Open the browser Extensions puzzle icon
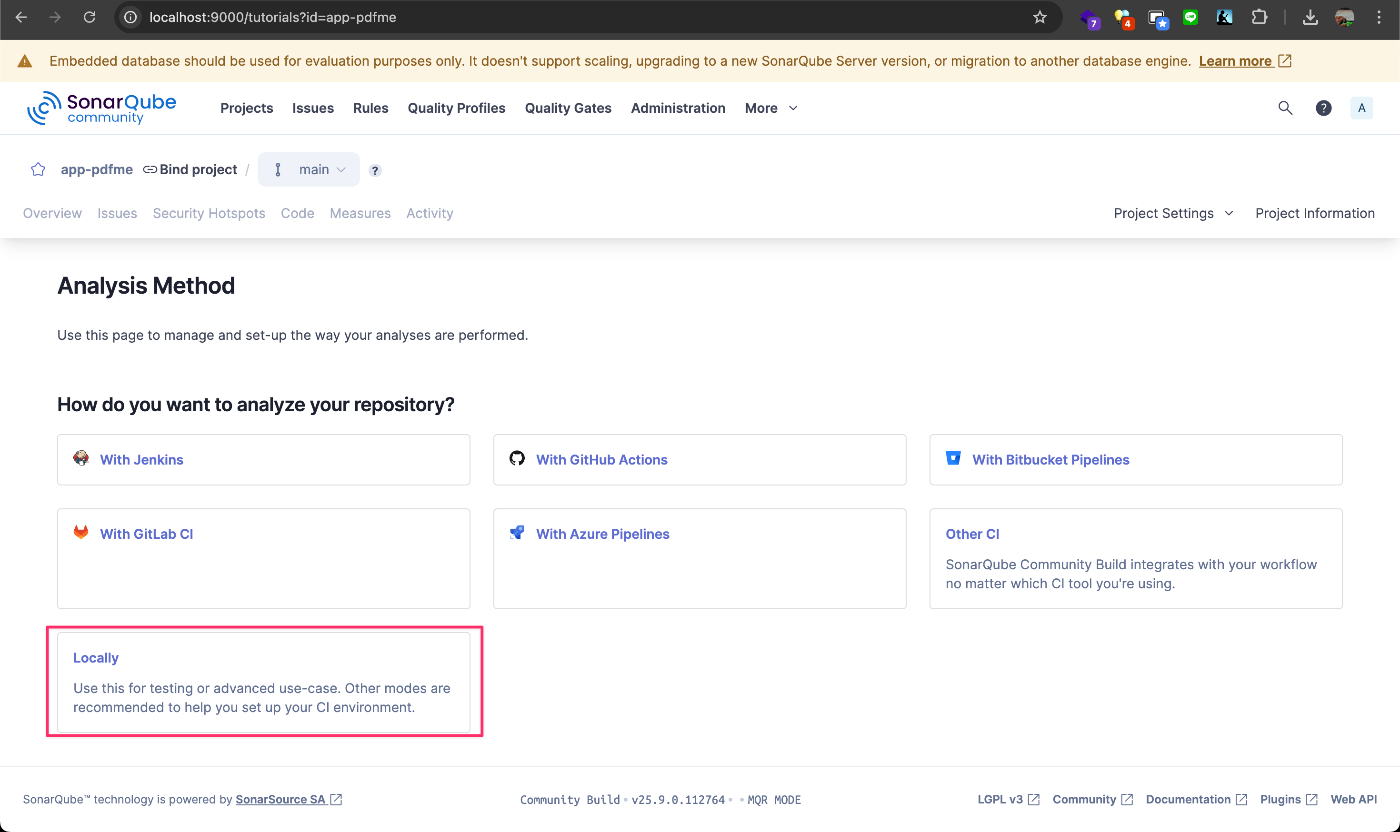Viewport: 1400px width, 832px height. click(x=1259, y=17)
